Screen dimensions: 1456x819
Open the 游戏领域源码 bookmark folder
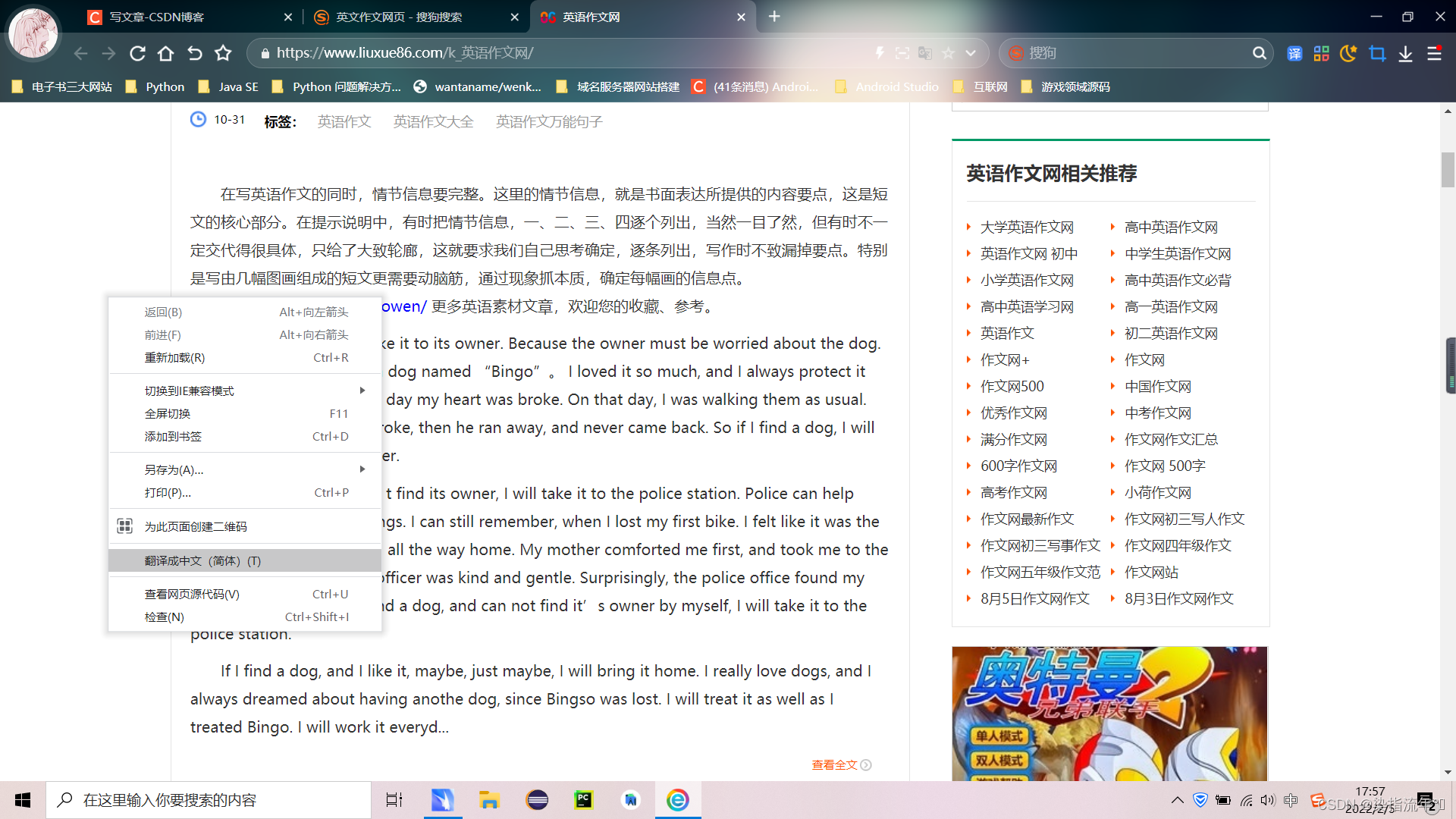coord(1065,87)
